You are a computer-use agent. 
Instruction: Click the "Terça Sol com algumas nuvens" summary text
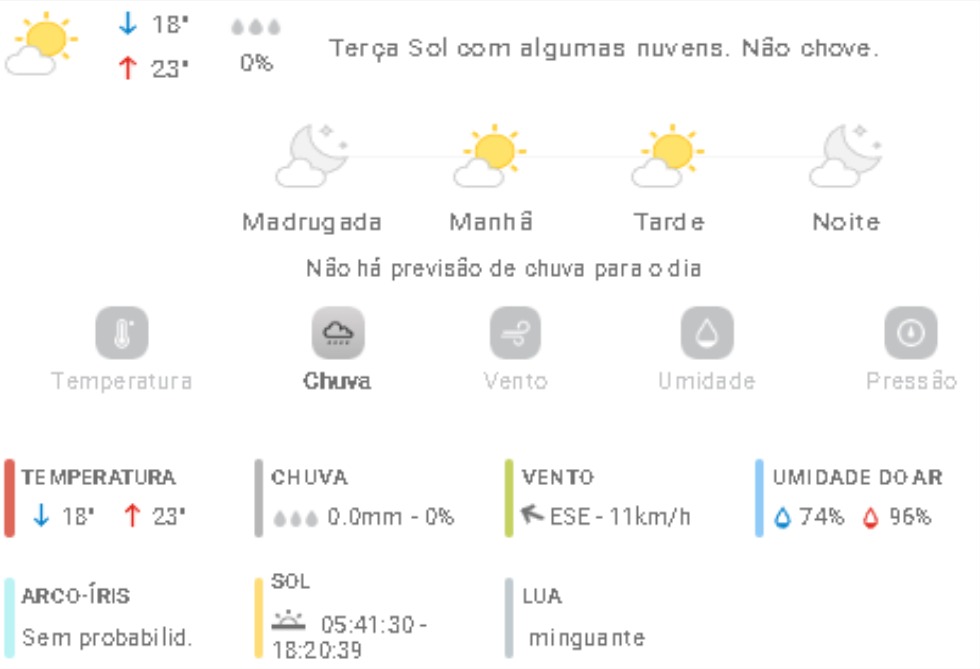pos(604,48)
